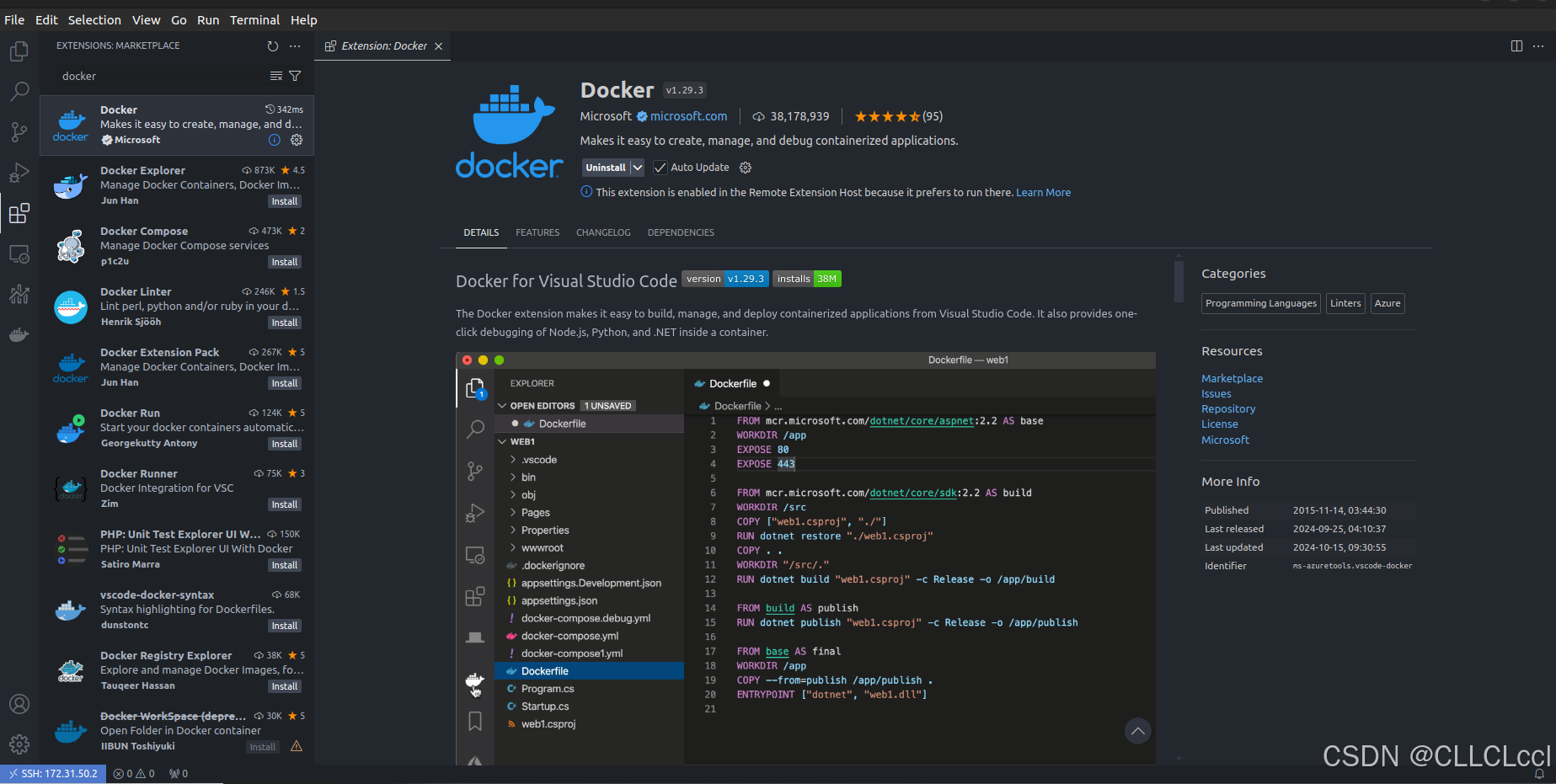1556x784 pixels.
Task: Toggle the Auto Update checkbox
Action: coord(660,168)
